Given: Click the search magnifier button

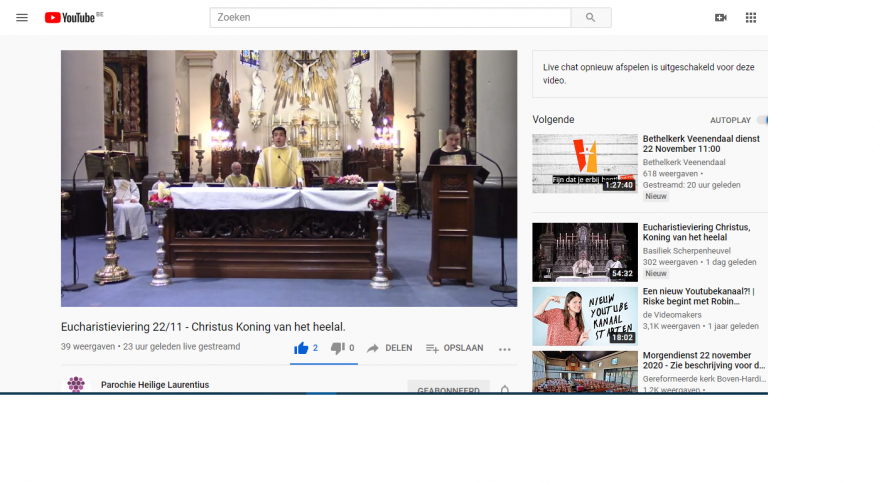Looking at the screenshot, I should pos(590,18).
